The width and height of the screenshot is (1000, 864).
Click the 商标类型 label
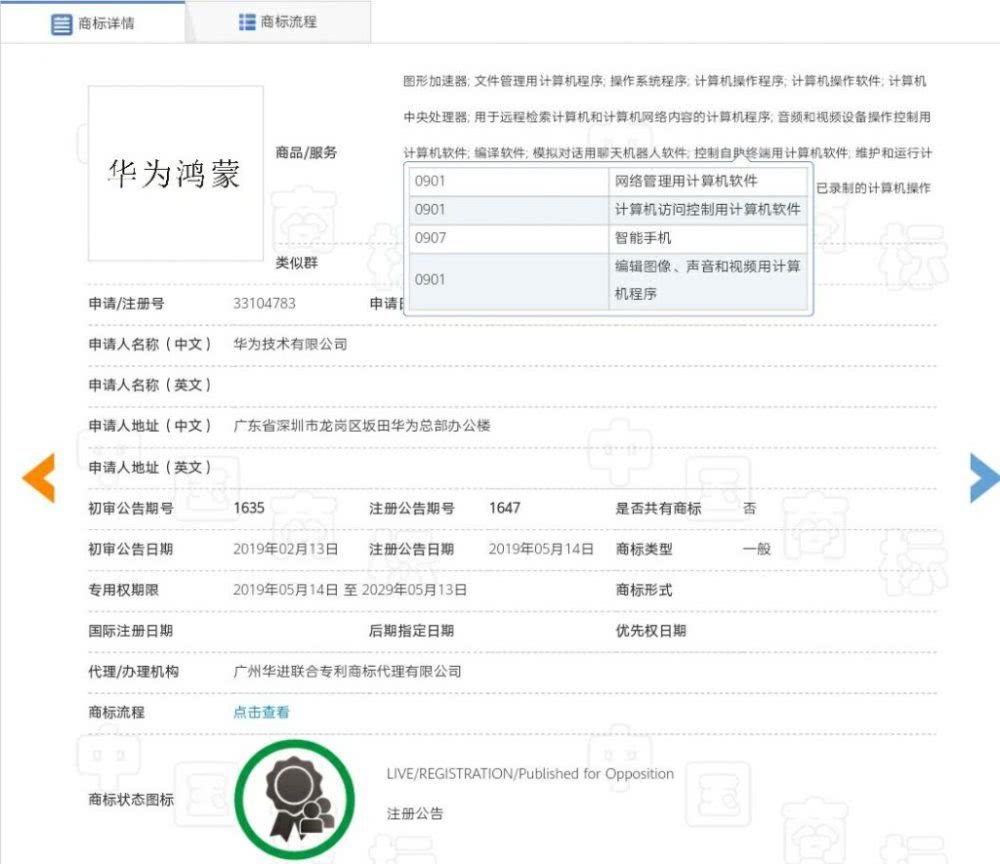click(x=643, y=549)
